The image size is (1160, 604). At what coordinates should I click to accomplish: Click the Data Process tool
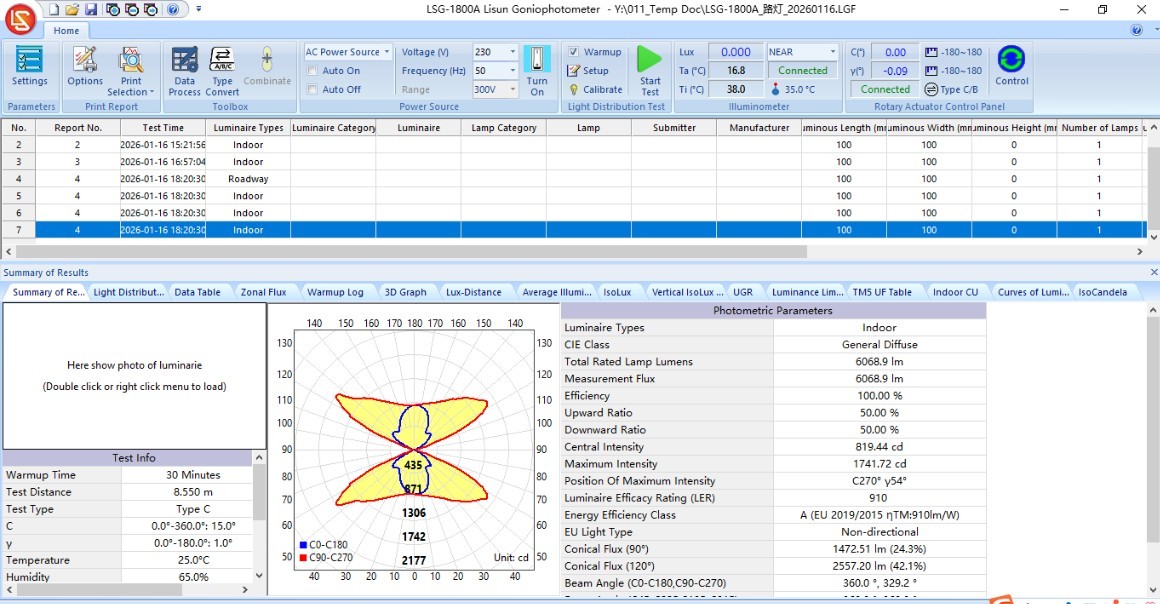[184, 60]
